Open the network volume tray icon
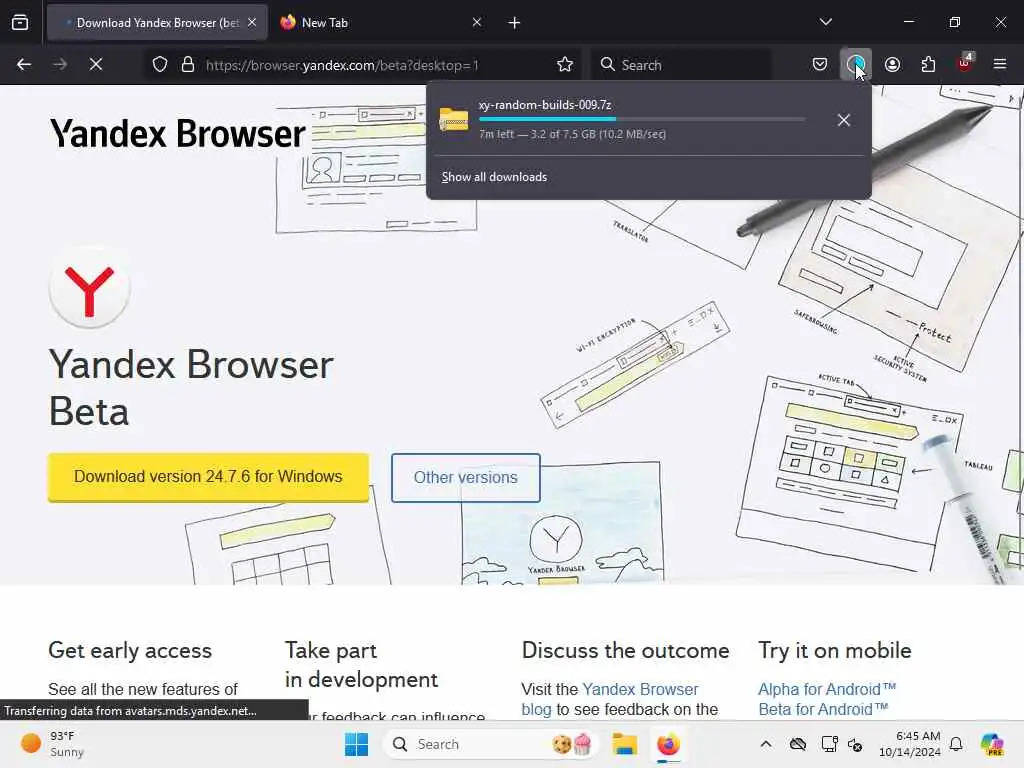Viewport: 1024px width, 768px height. point(855,744)
